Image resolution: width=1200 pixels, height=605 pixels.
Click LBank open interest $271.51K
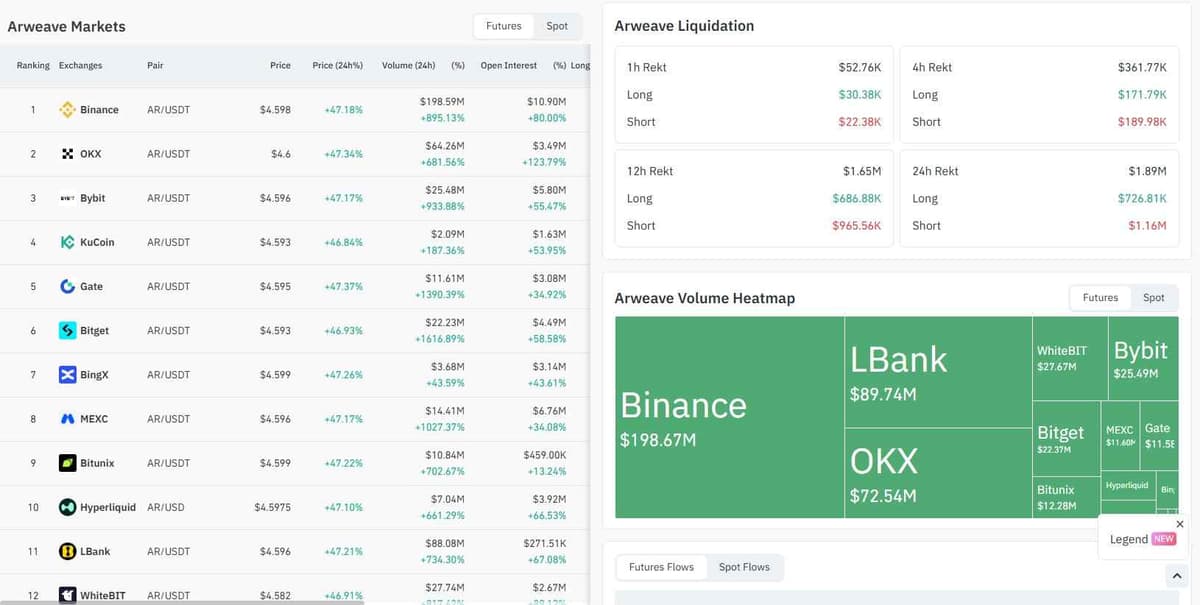tap(545, 543)
